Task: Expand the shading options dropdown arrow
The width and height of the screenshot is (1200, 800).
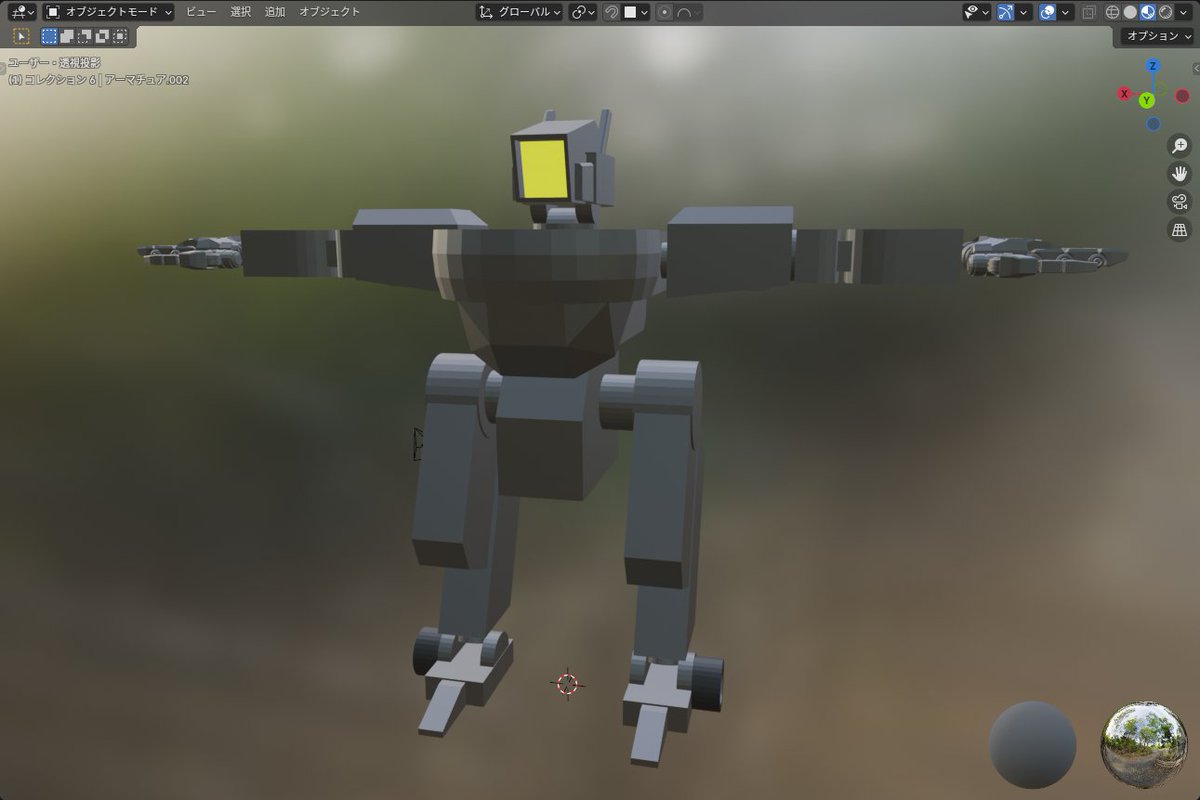Action: tap(1184, 12)
